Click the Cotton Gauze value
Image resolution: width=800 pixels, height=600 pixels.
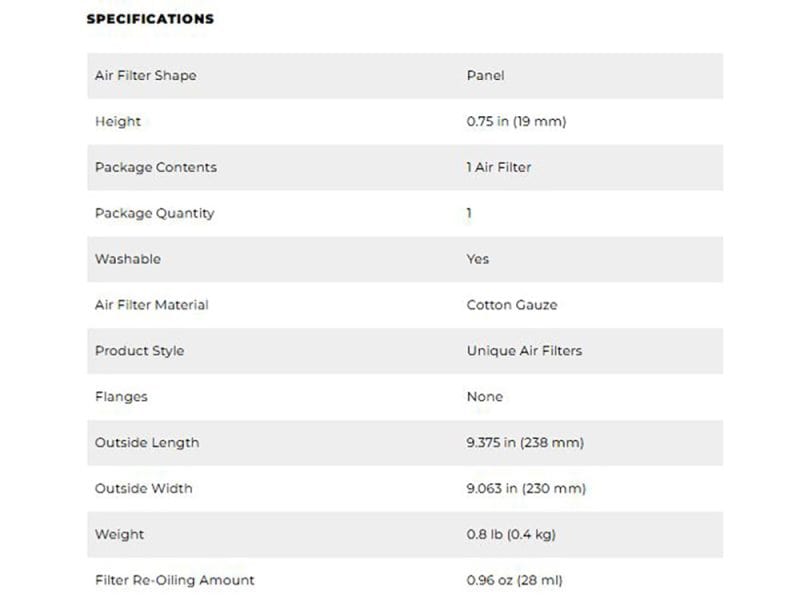click(512, 305)
